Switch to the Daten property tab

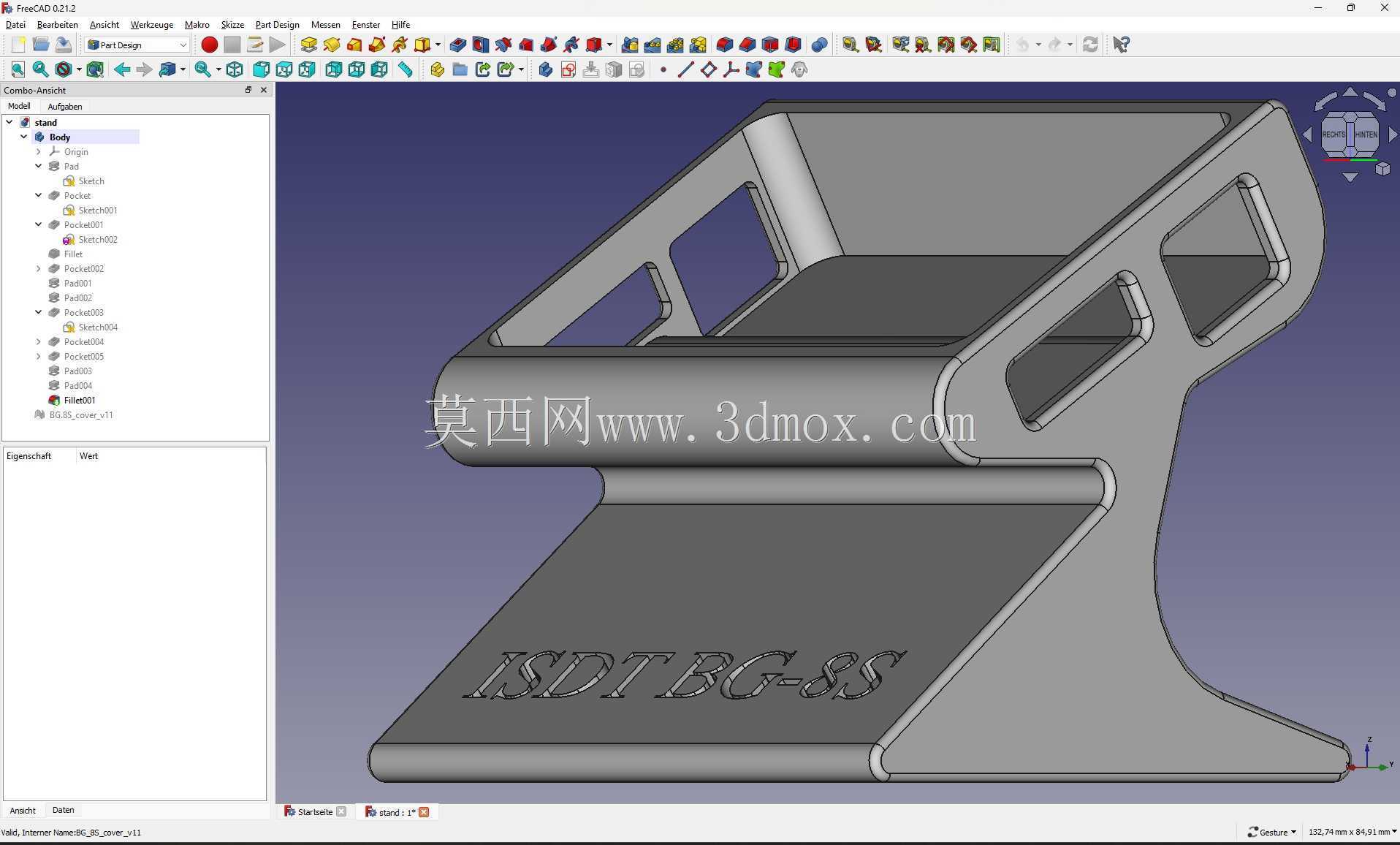[64, 810]
